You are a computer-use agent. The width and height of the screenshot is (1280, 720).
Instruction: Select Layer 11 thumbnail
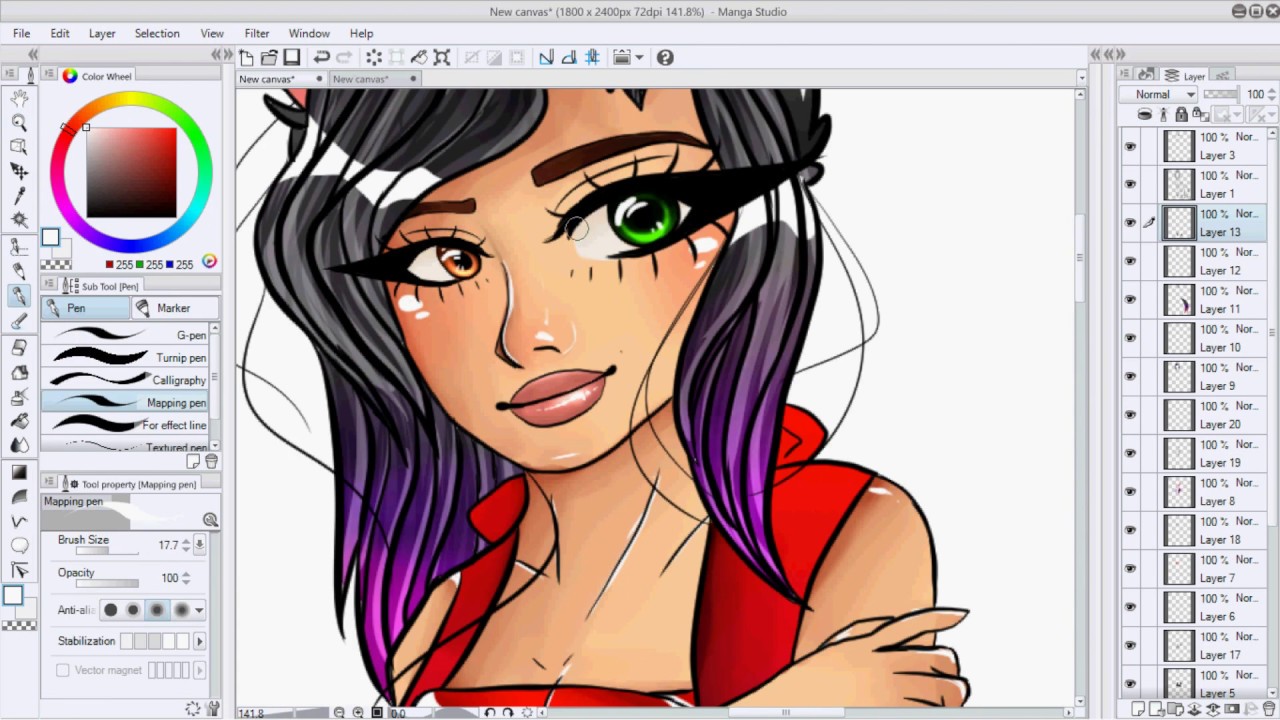(1180, 300)
